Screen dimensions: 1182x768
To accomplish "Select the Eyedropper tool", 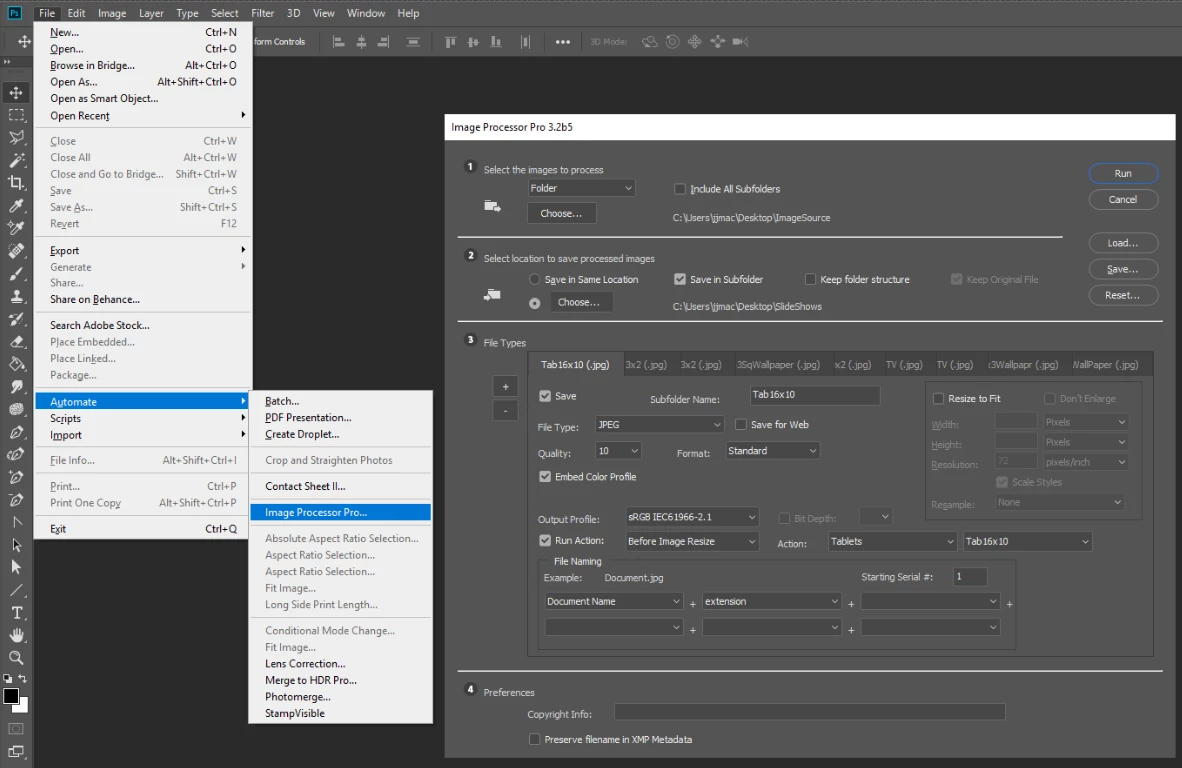I will tap(16, 206).
